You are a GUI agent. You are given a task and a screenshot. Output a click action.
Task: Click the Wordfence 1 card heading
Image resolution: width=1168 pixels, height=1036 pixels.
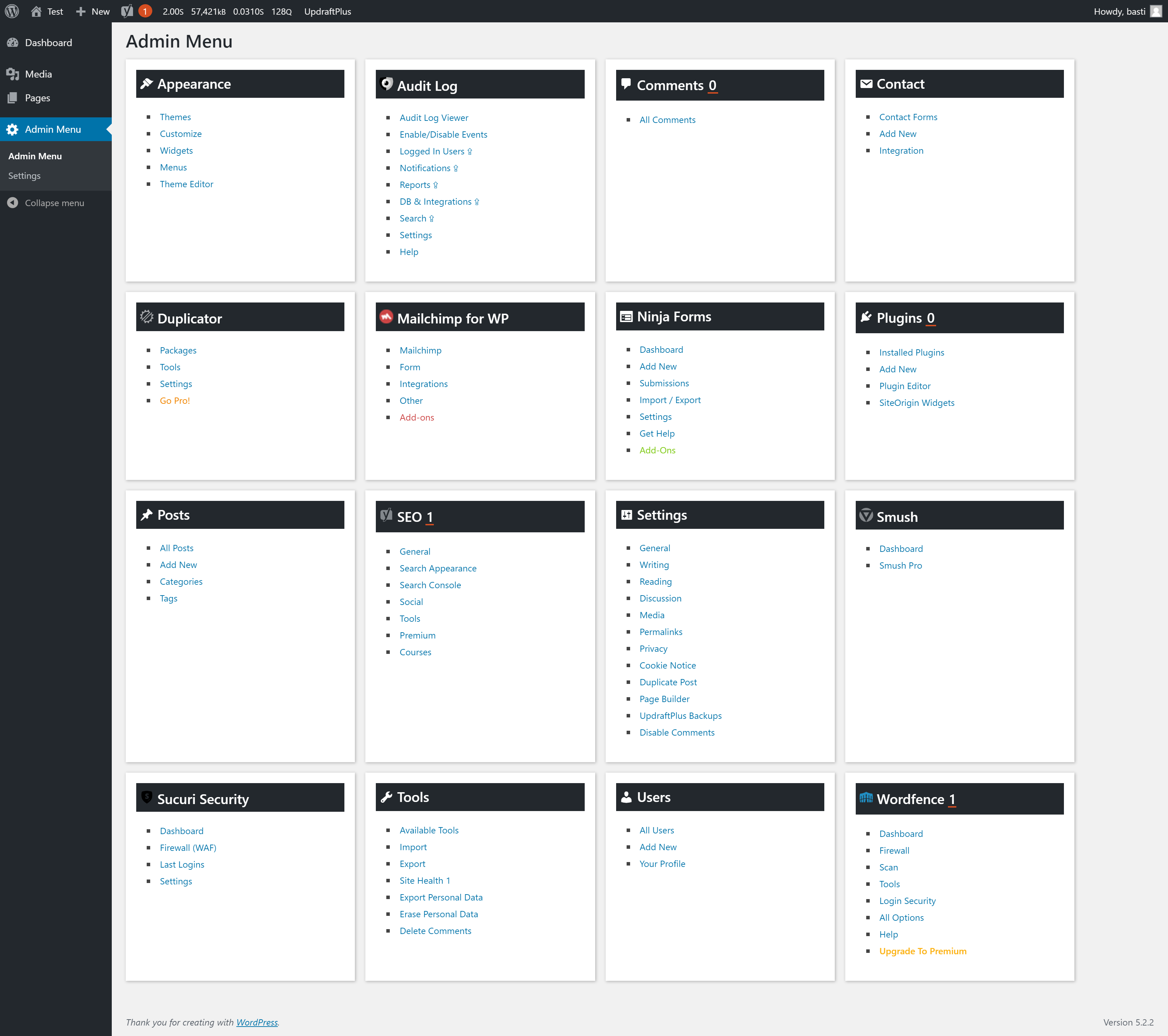pos(959,799)
